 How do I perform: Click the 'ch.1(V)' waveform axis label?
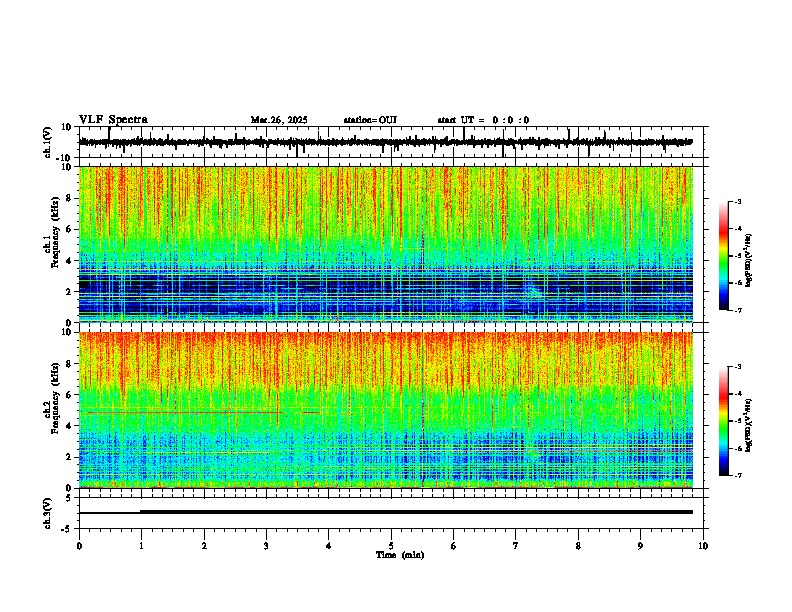click(x=48, y=142)
